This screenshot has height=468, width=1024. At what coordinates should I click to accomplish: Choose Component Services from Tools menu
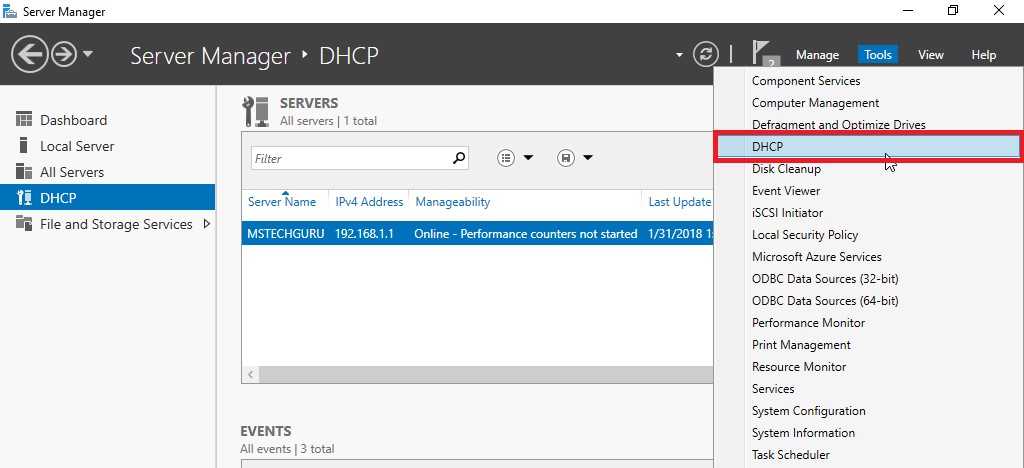tap(806, 81)
